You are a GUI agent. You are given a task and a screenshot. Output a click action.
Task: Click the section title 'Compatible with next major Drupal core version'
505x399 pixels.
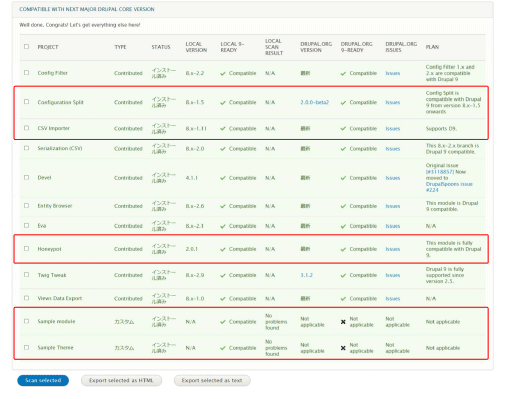pyautogui.click(x=87, y=9)
